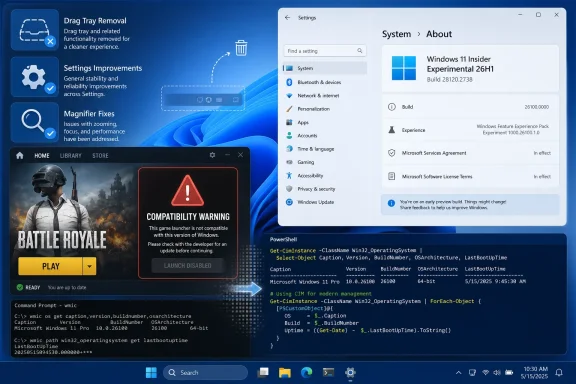This screenshot has width=576, height=384.
Task: Open Task View on taskbar
Action: [x=263, y=373]
